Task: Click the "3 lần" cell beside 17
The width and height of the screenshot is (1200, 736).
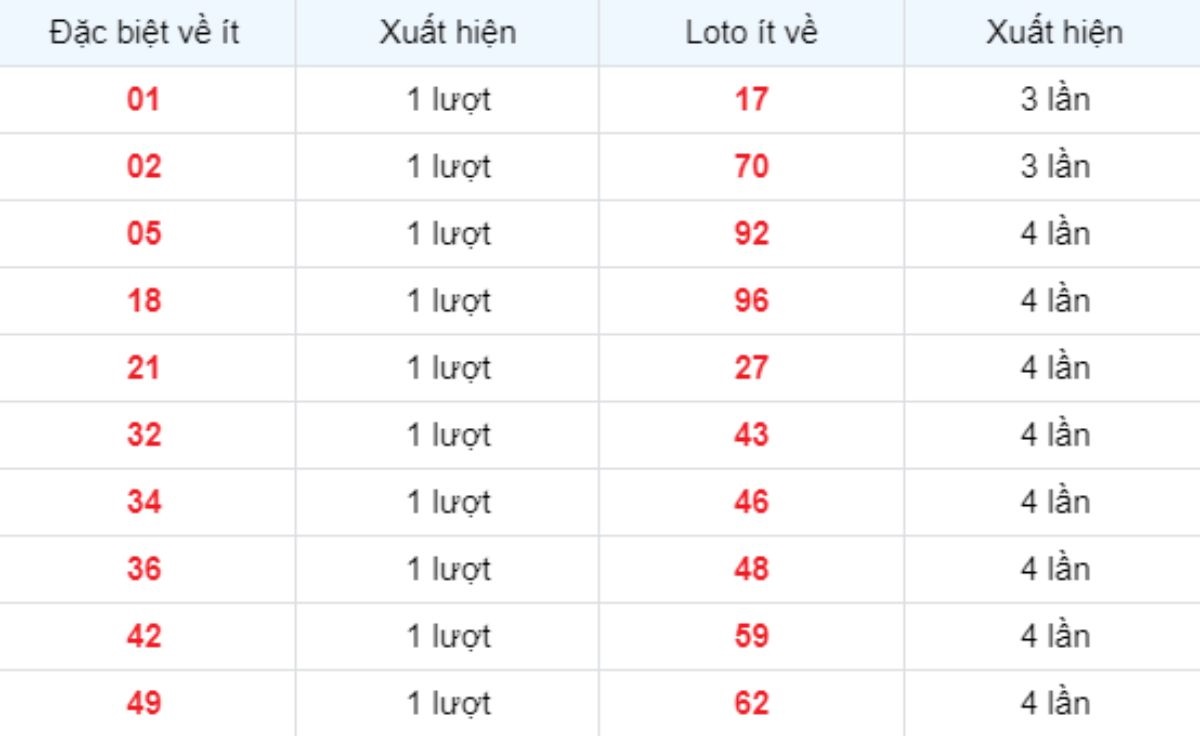Action: pos(1054,100)
